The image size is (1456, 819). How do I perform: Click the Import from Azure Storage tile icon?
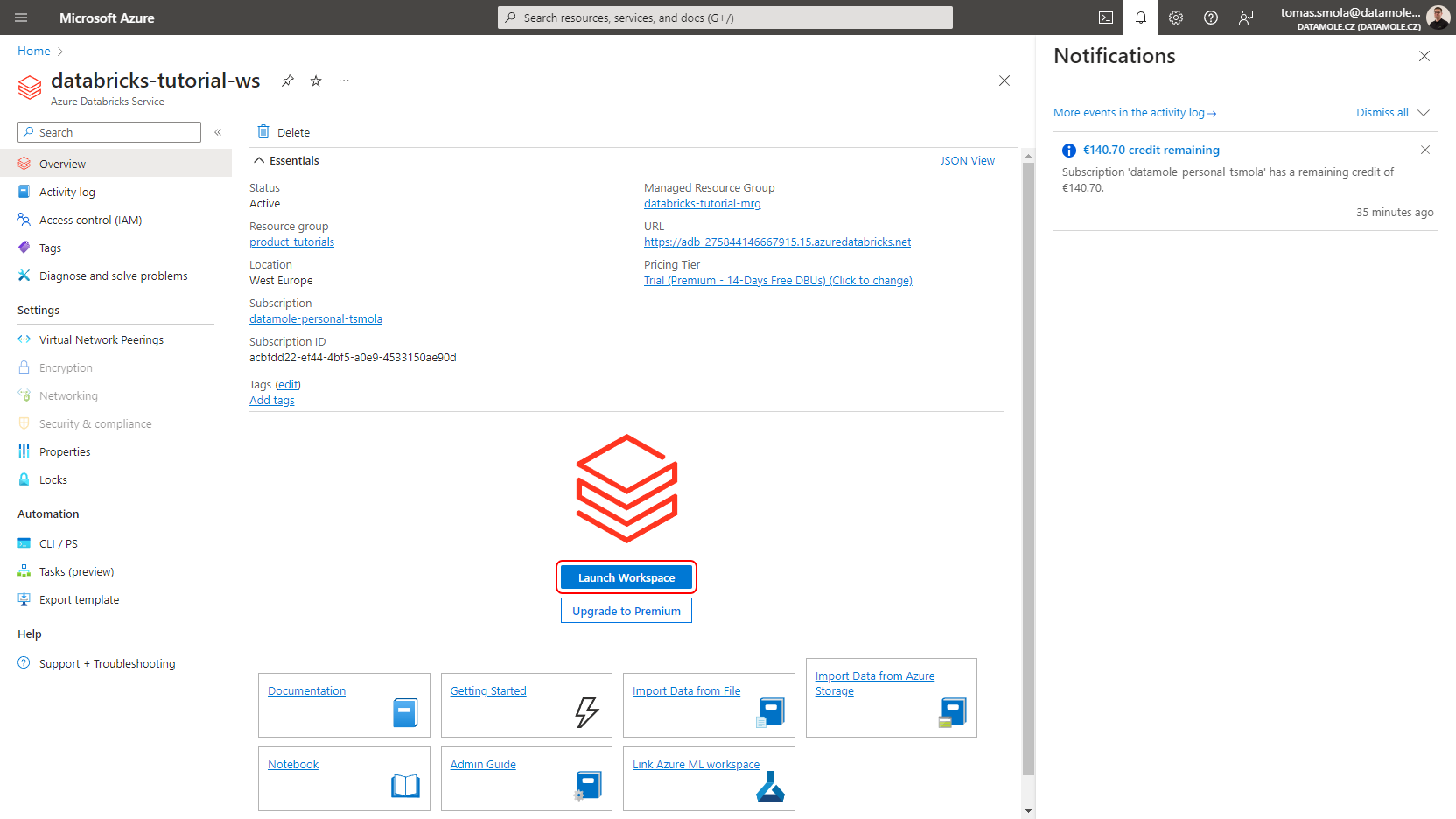click(x=952, y=712)
